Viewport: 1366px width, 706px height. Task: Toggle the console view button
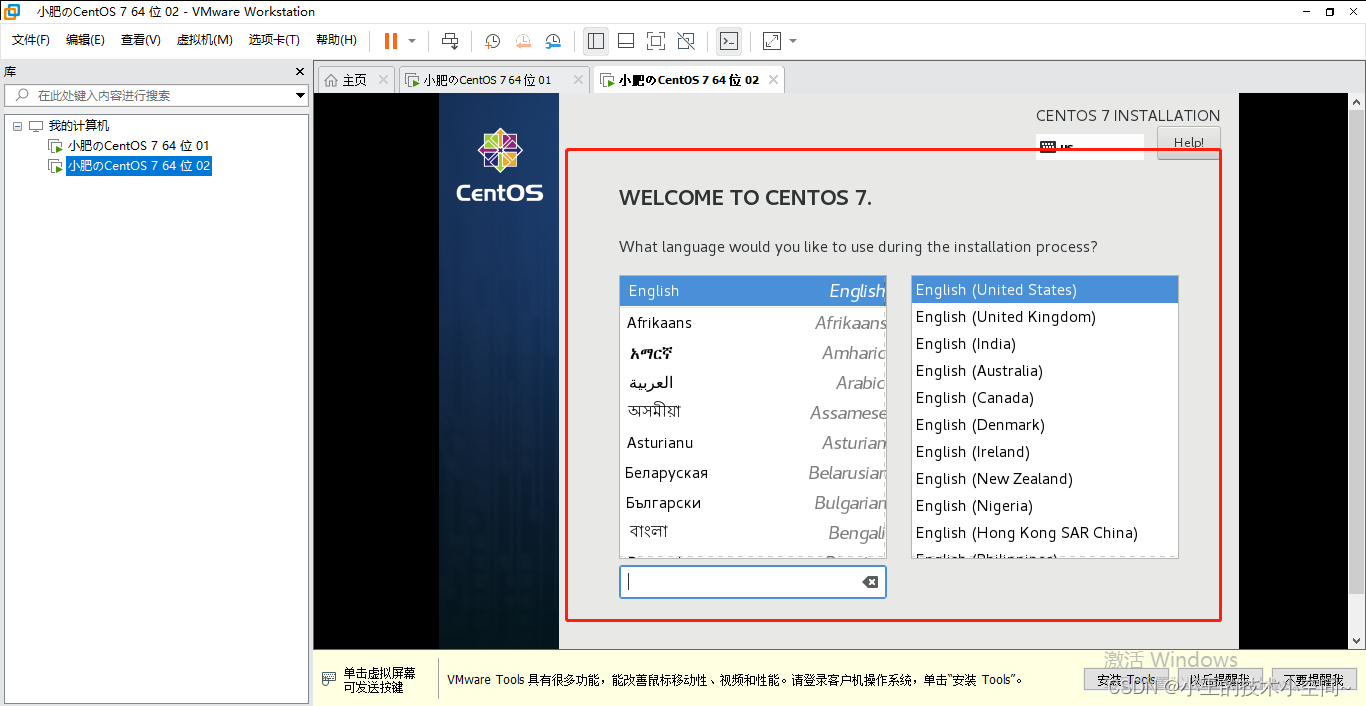tap(730, 41)
